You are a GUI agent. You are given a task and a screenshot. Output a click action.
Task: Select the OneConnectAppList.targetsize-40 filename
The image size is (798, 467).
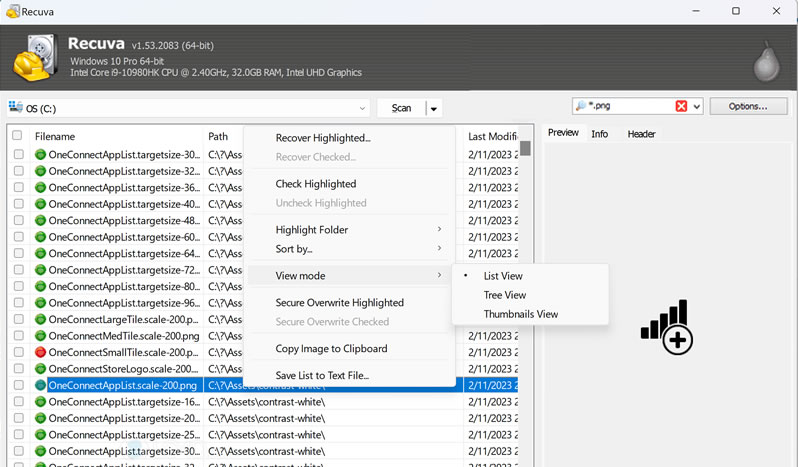pos(124,204)
